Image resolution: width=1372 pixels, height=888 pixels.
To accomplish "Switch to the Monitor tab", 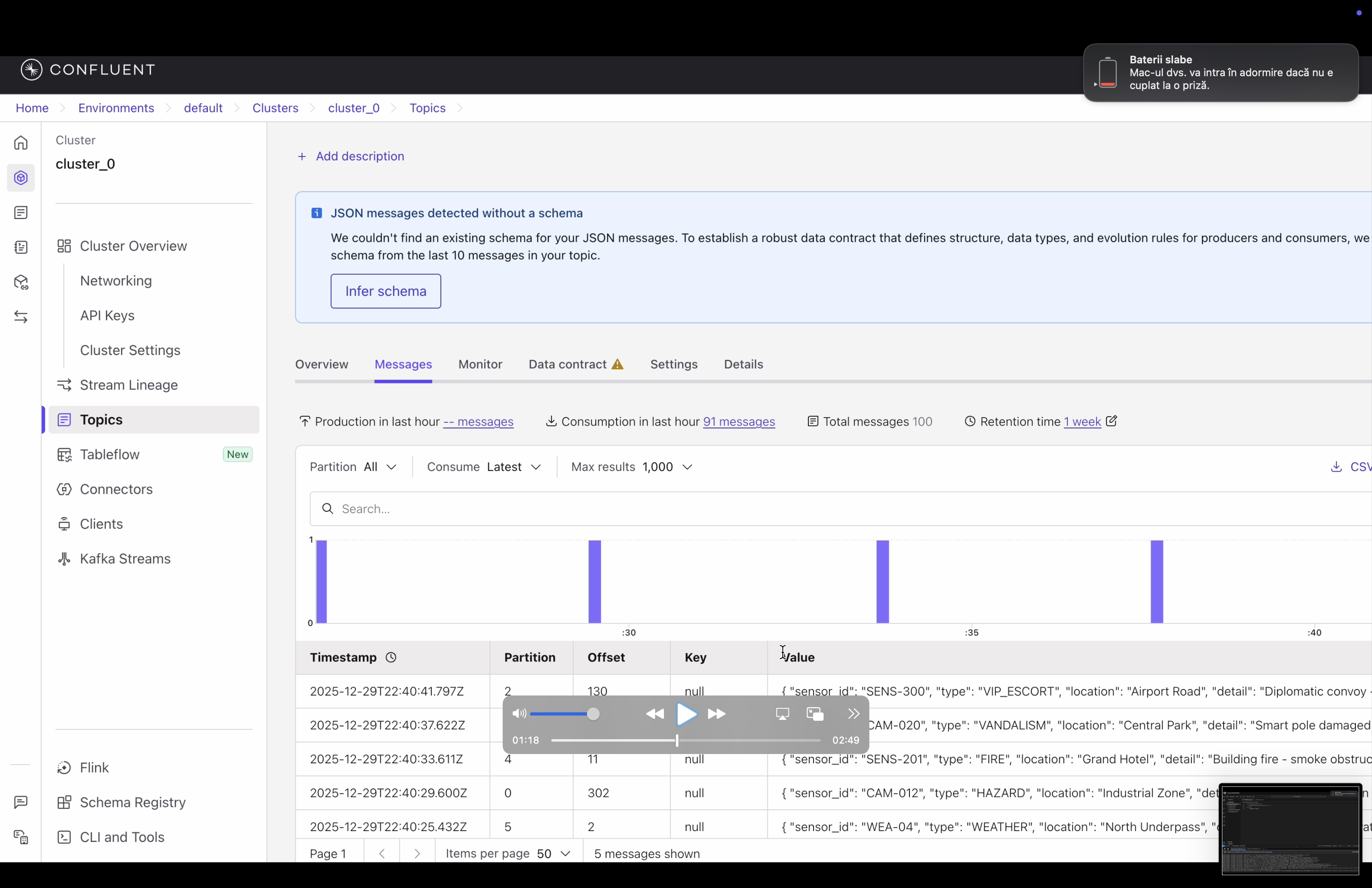I will (x=480, y=364).
